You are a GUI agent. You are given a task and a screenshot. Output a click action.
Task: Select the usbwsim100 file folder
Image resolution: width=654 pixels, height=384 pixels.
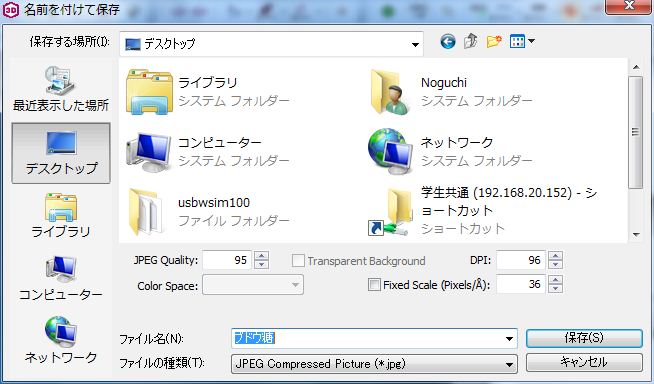click(208, 211)
